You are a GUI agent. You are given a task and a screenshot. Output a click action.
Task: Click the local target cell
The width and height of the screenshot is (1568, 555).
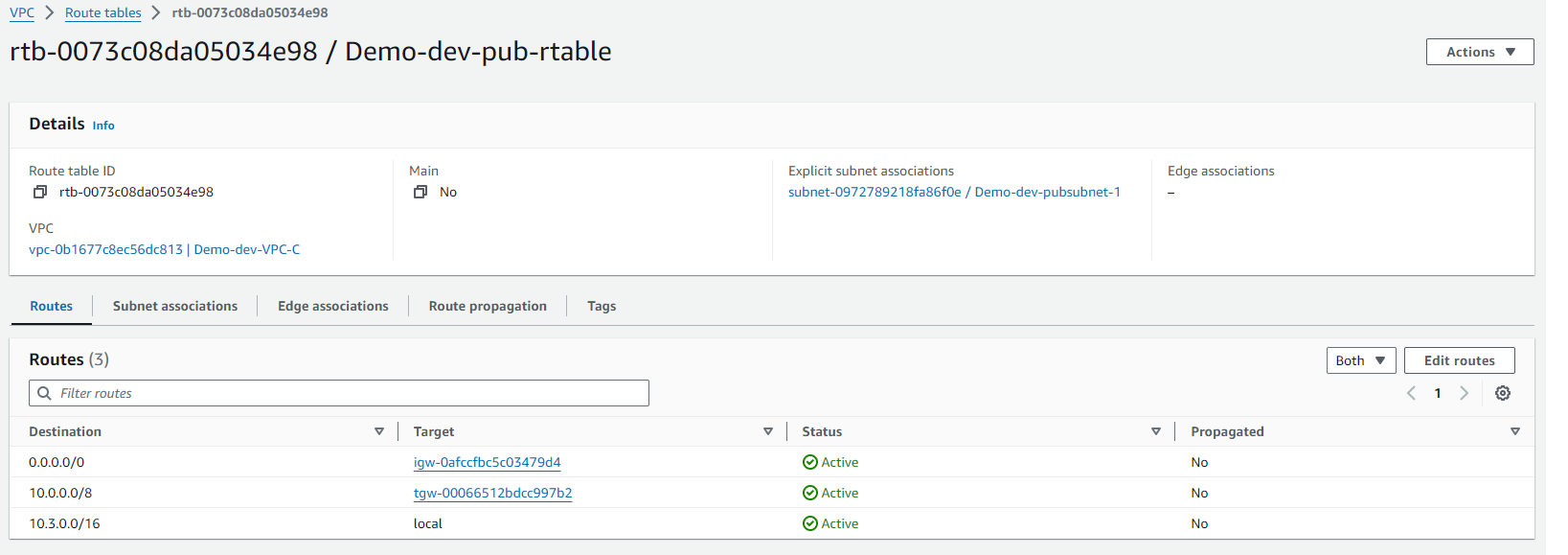pyautogui.click(x=427, y=523)
